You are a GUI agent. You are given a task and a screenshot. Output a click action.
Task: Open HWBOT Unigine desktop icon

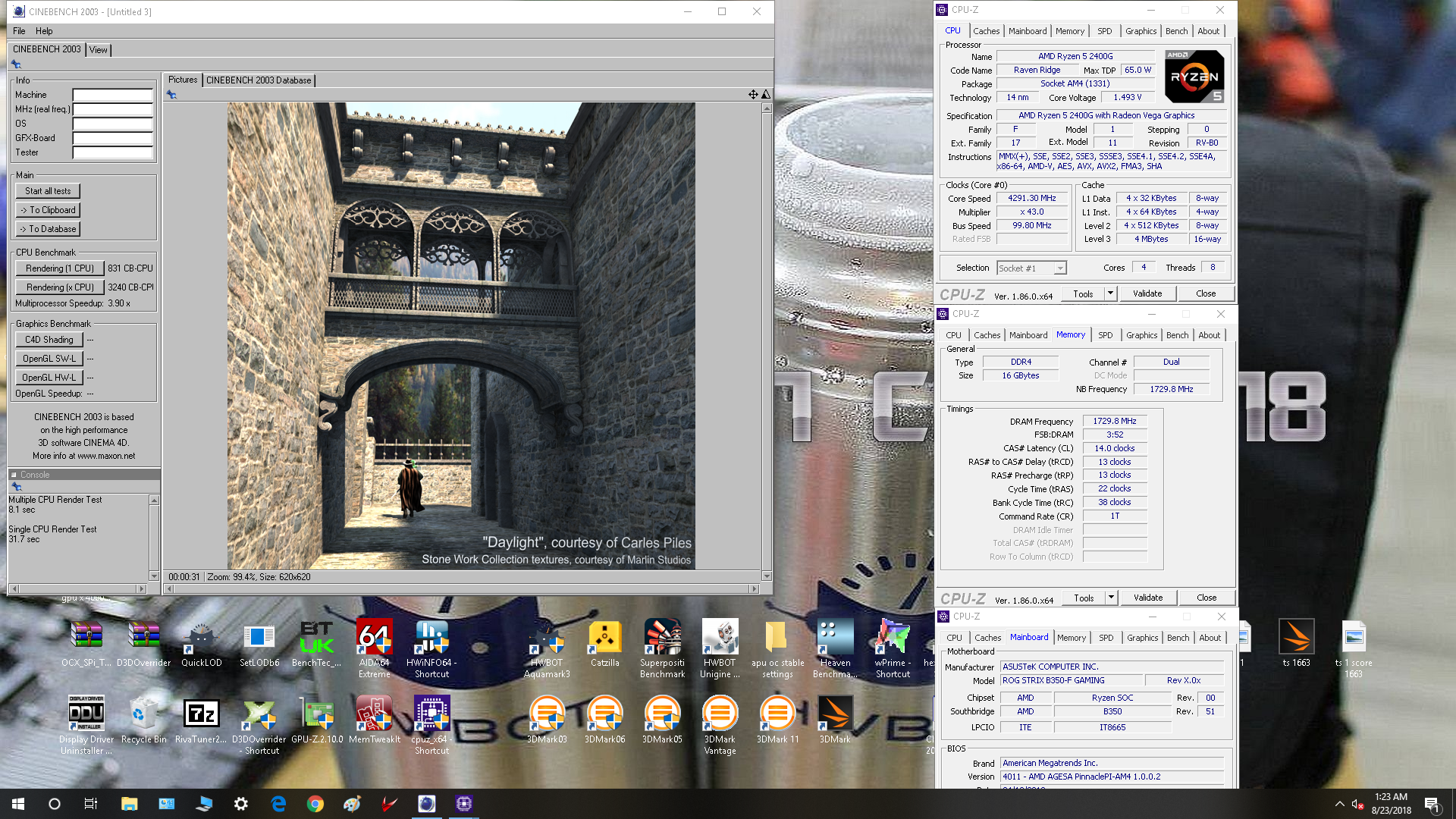tap(720, 648)
